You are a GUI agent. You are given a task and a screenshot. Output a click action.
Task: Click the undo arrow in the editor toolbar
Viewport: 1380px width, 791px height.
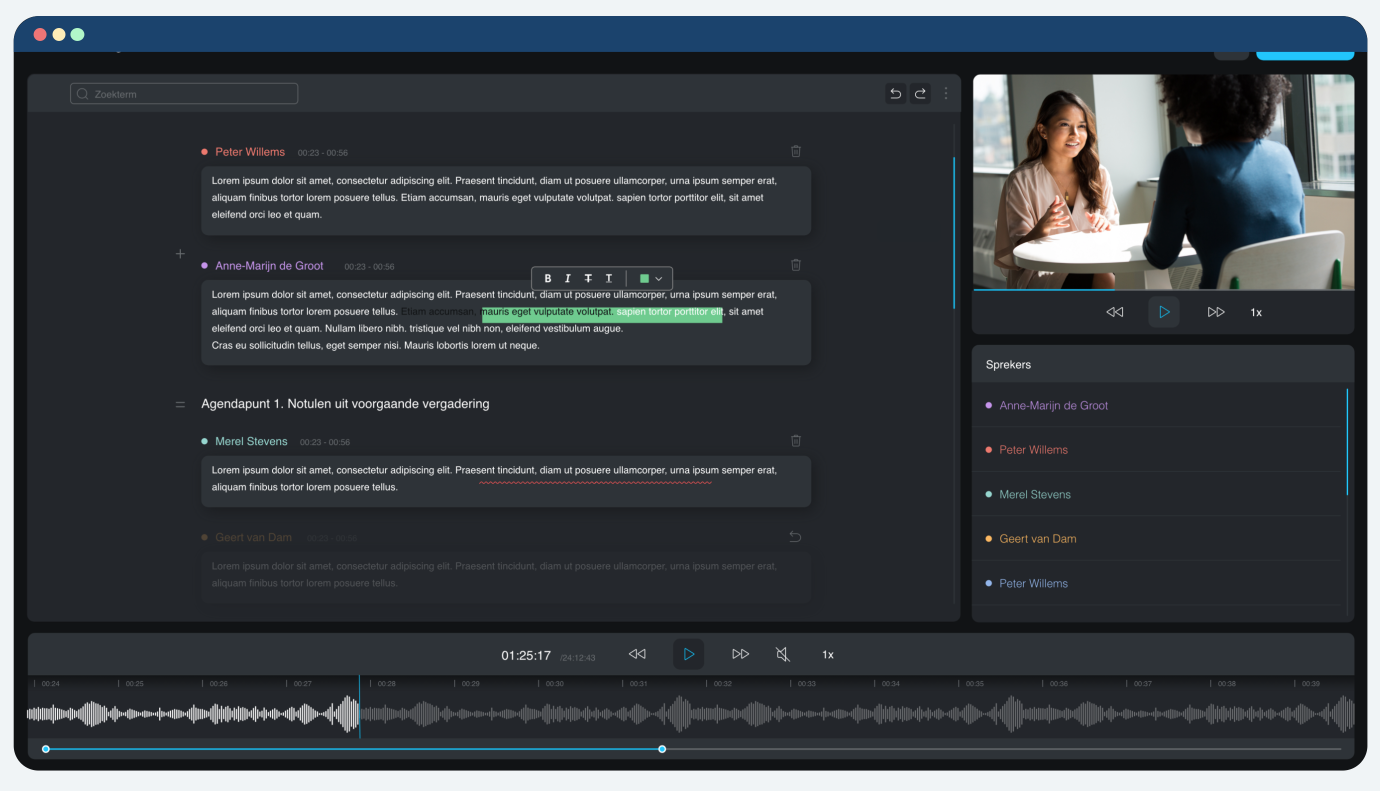pyautogui.click(x=895, y=94)
